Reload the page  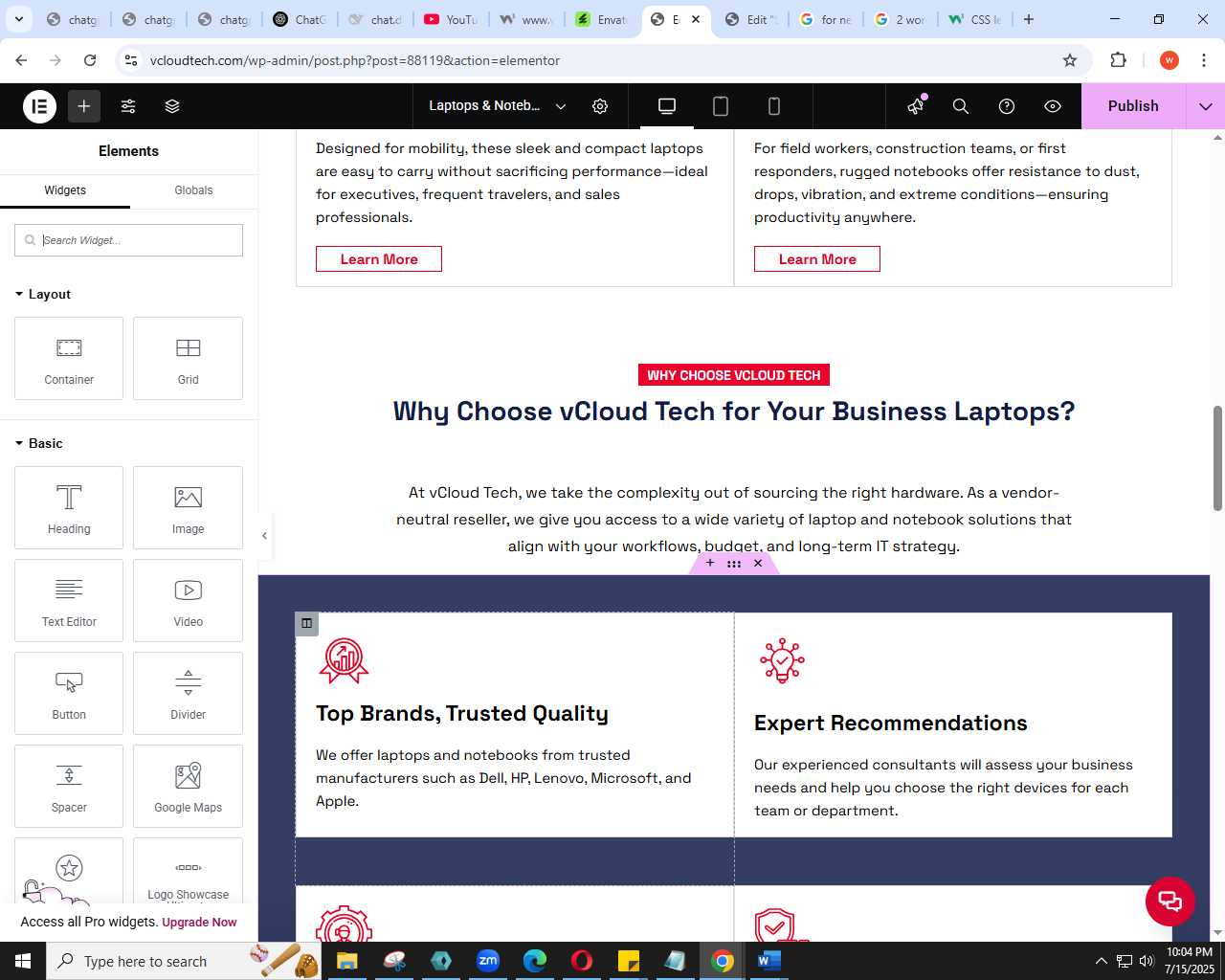tap(90, 60)
